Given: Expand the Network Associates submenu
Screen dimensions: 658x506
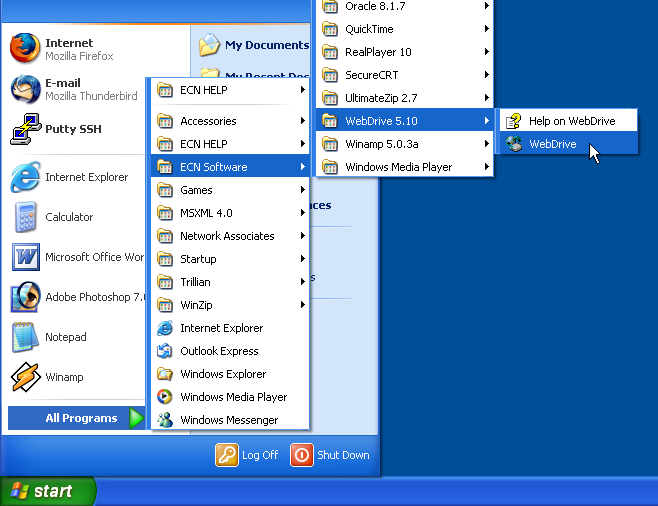Looking at the screenshot, I should click(229, 236).
